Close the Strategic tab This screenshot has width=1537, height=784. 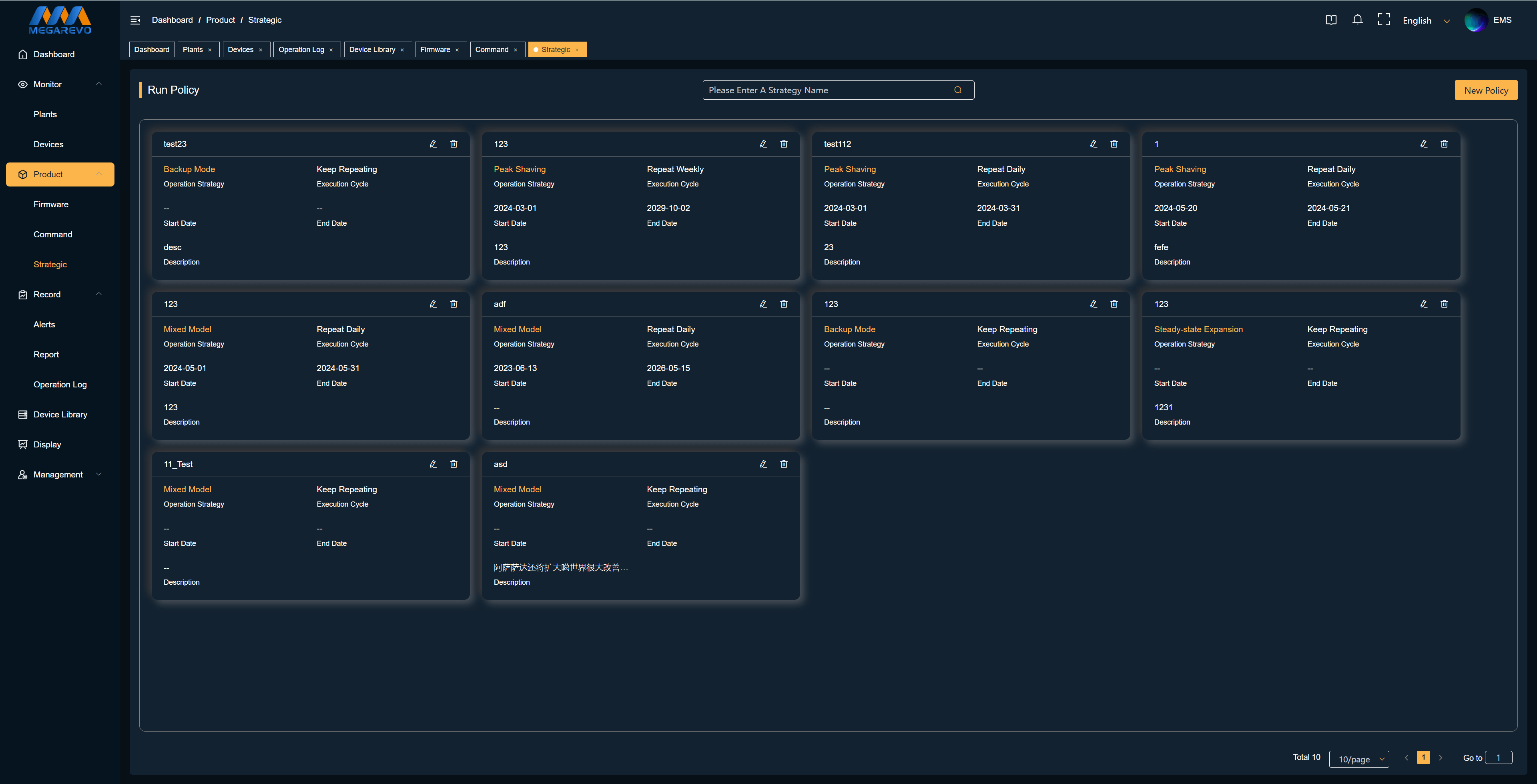pos(576,50)
